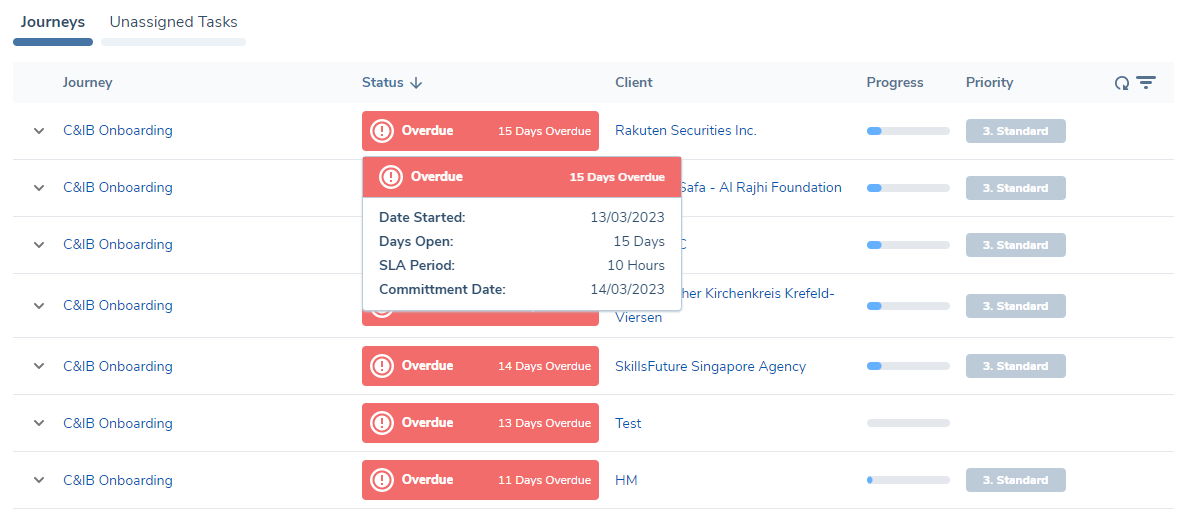The width and height of the screenshot is (1191, 513).
Task: Click overdue alert icon in HM row
Action: tap(382, 480)
